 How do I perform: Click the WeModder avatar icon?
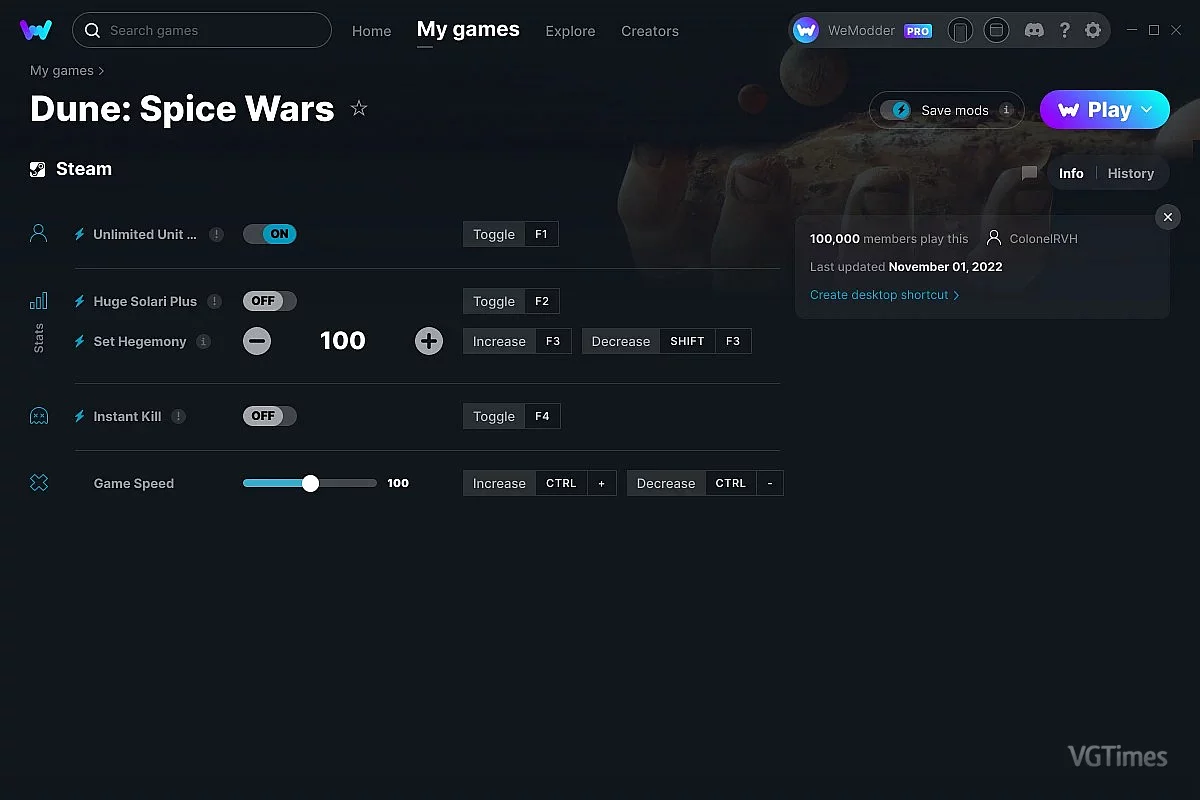[806, 31]
